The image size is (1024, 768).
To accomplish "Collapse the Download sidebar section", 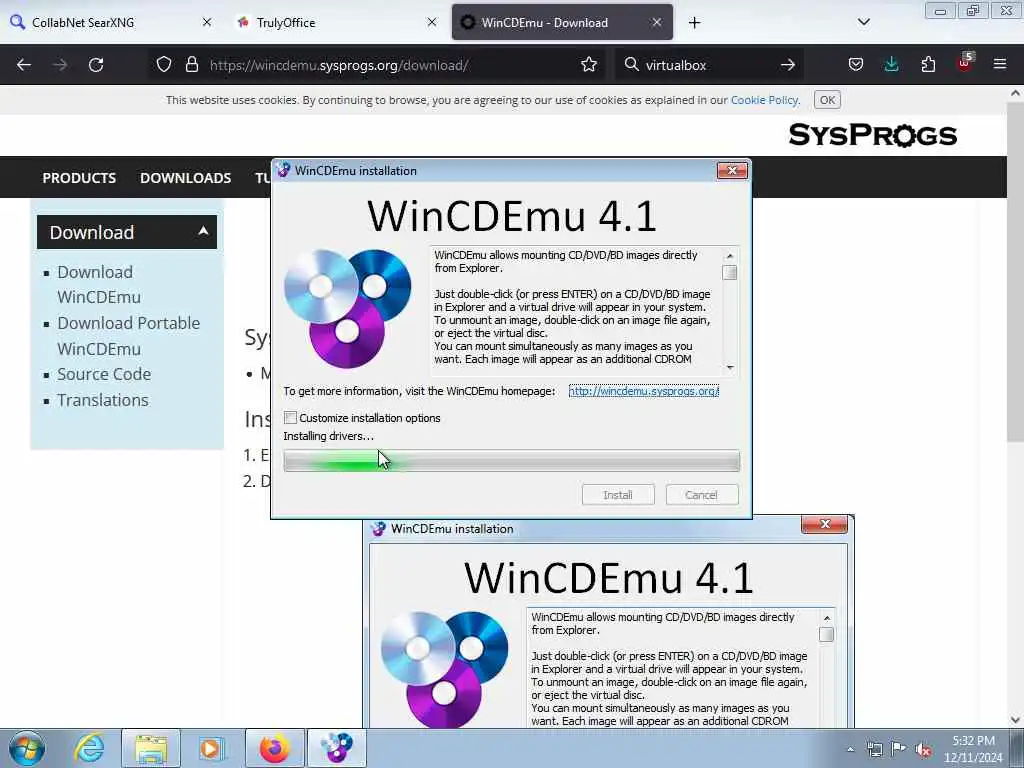I will [x=203, y=231].
